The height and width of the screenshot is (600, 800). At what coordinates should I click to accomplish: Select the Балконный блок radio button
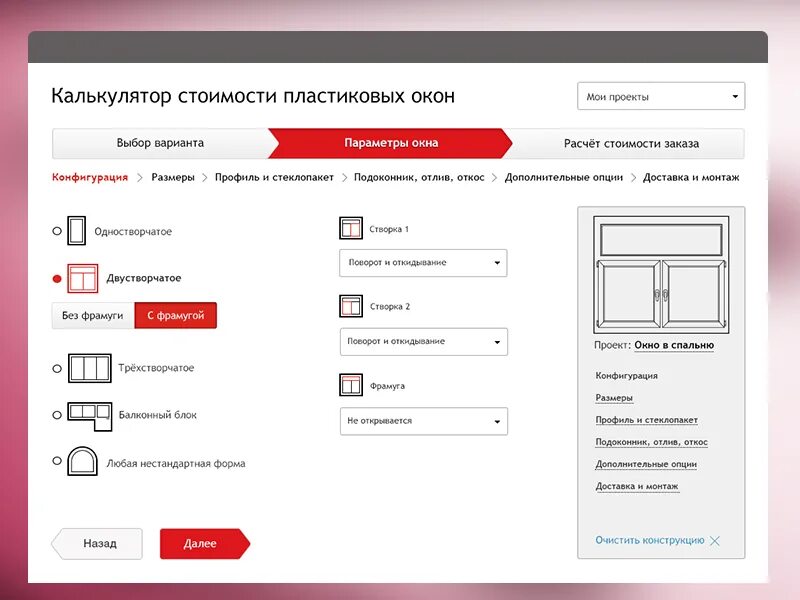coord(57,415)
